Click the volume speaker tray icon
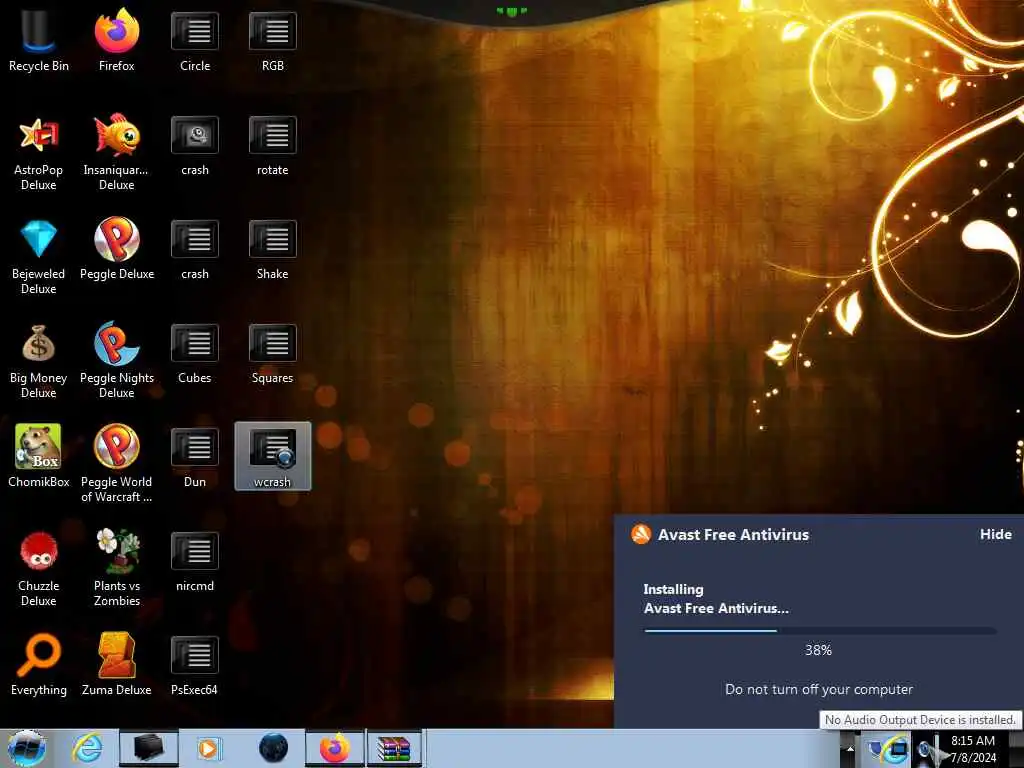Image resolution: width=1024 pixels, height=768 pixels. click(x=926, y=751)
